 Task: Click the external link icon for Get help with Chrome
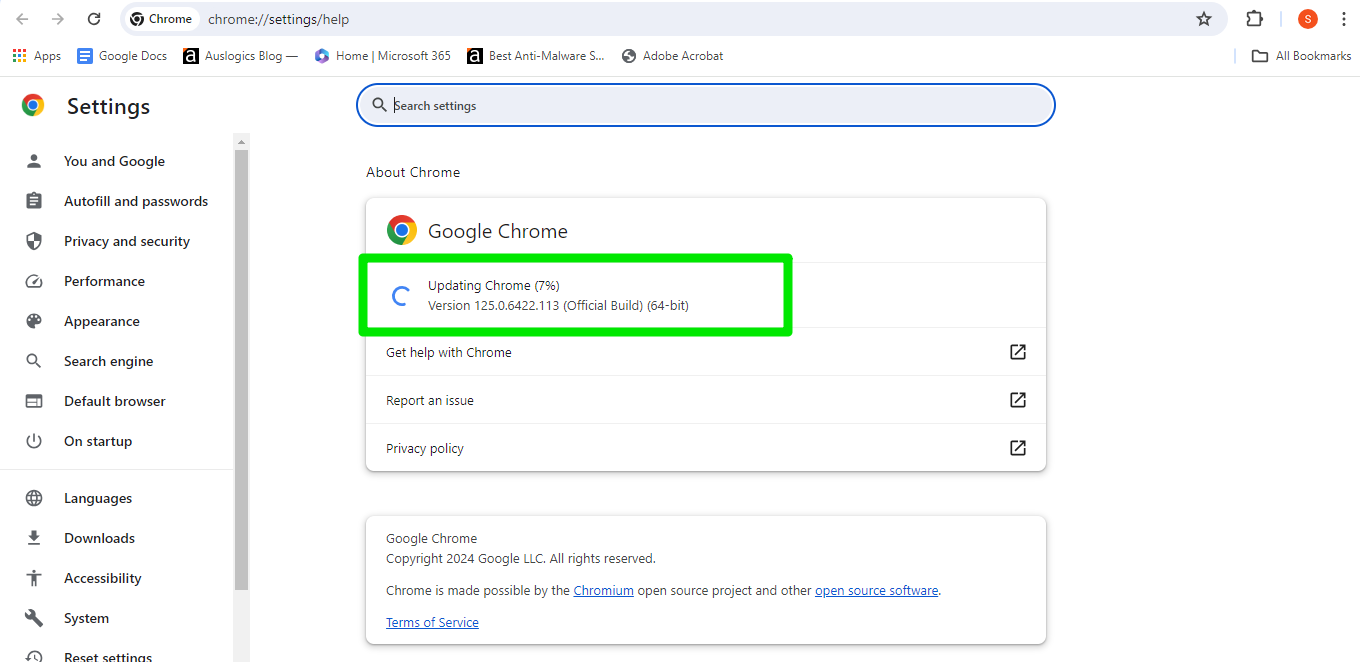(x=1017, y=352)
